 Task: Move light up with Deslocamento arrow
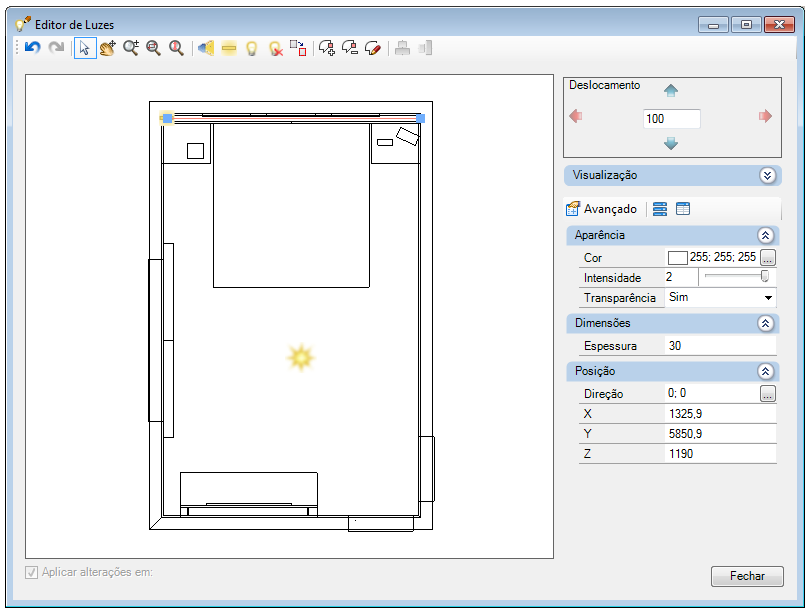pyautogui.click(x=671, y=91)
